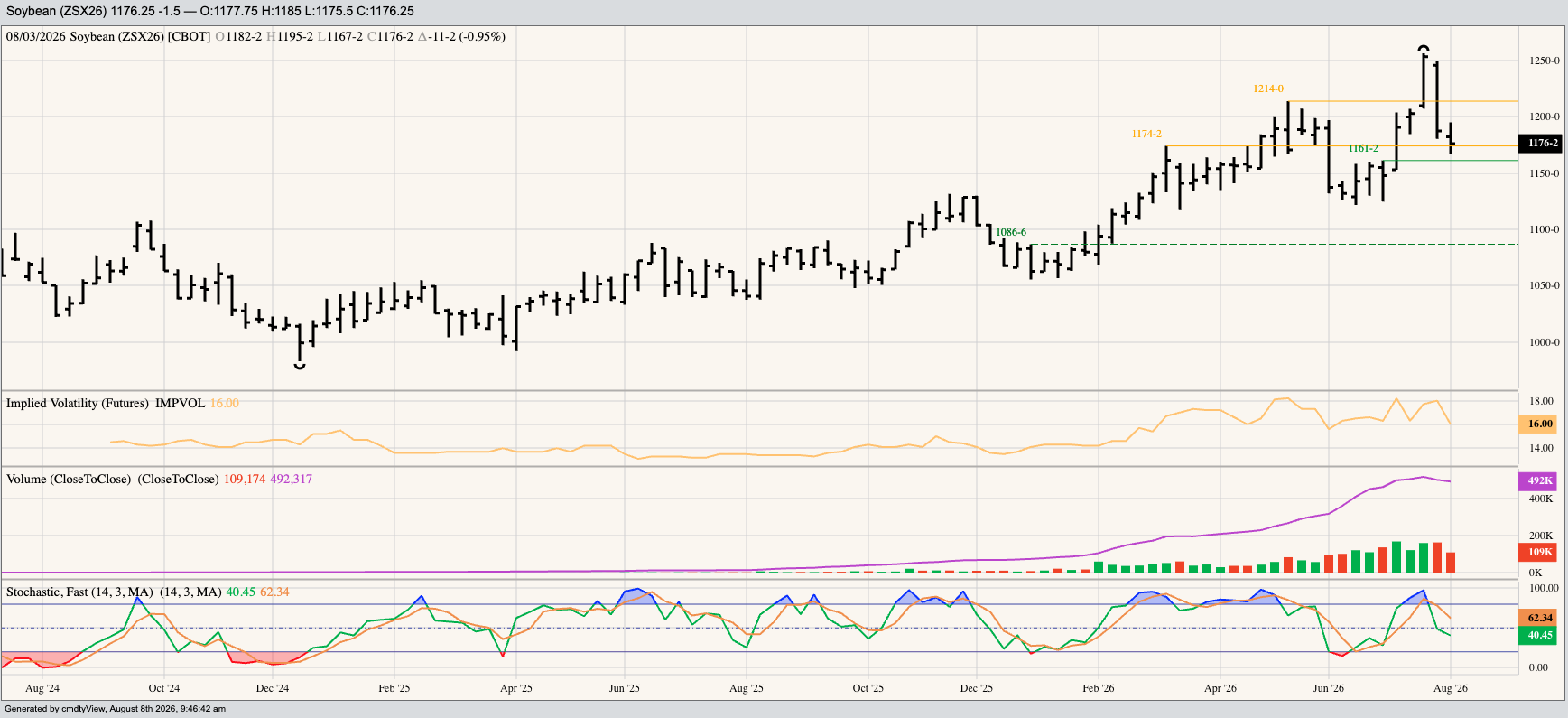Click the [CBOT] exchange tag
The height and width of the screenshot is (718, 1568).
tap(189, 36)
